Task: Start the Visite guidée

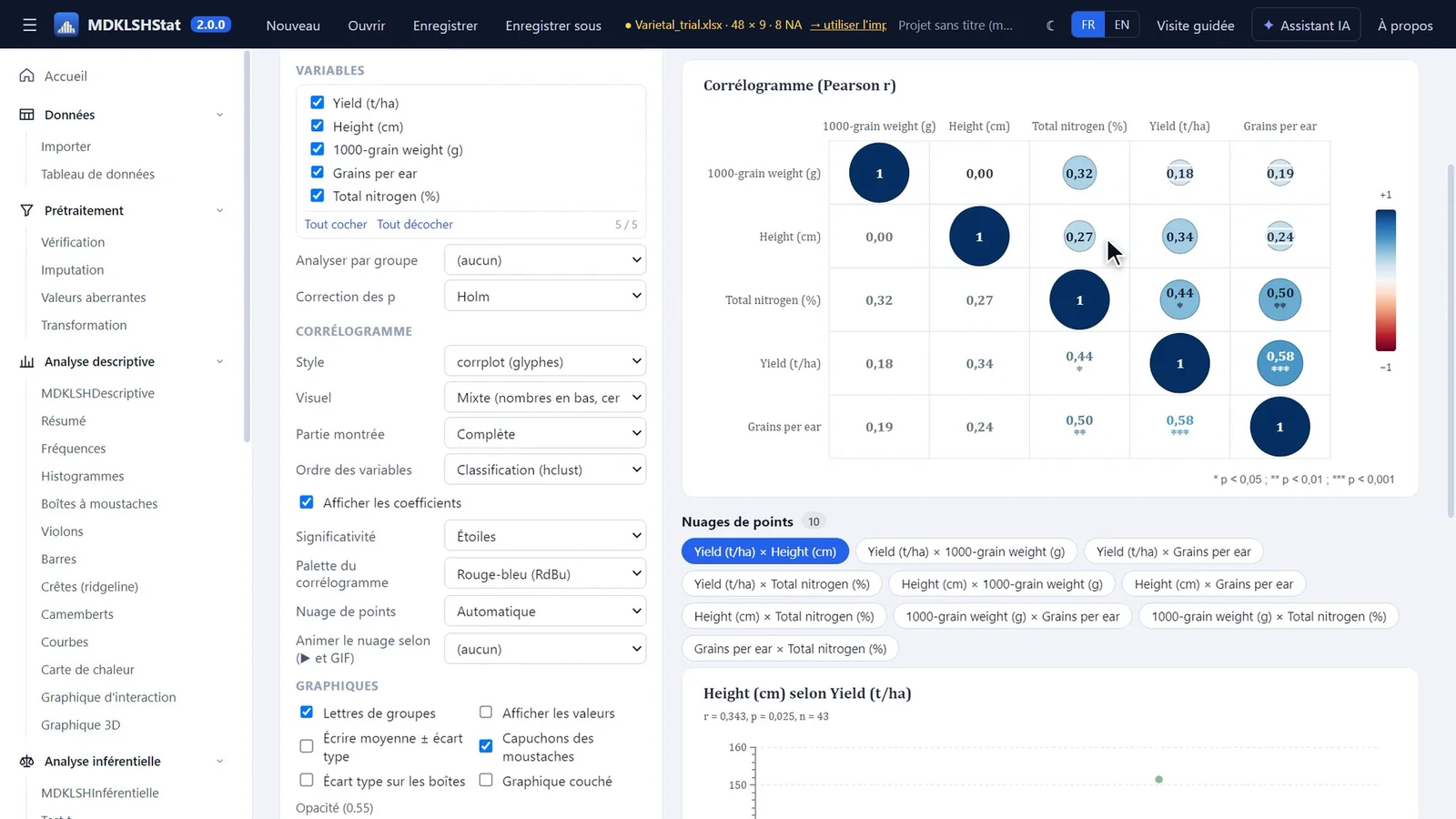Action: [x=1195, y=25]
